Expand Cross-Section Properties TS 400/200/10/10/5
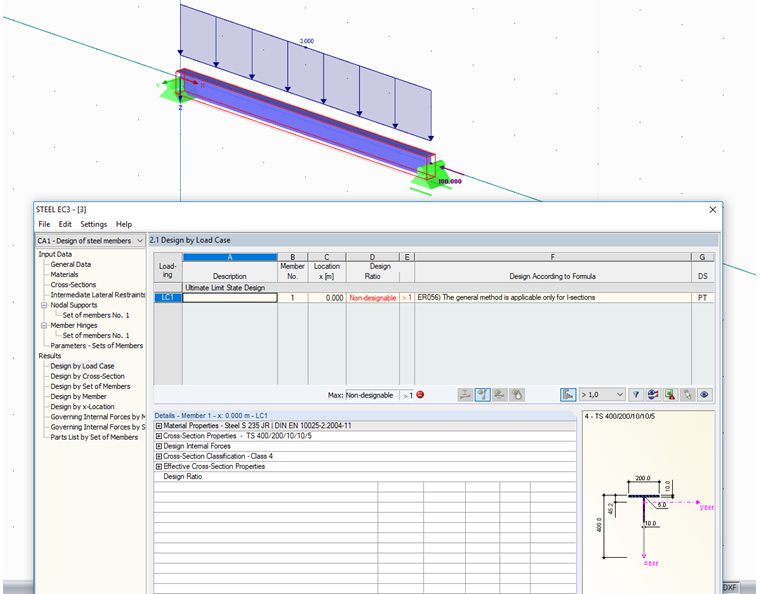Image resolution: width=760 pixels, height=594 pixels. [158, 436]
